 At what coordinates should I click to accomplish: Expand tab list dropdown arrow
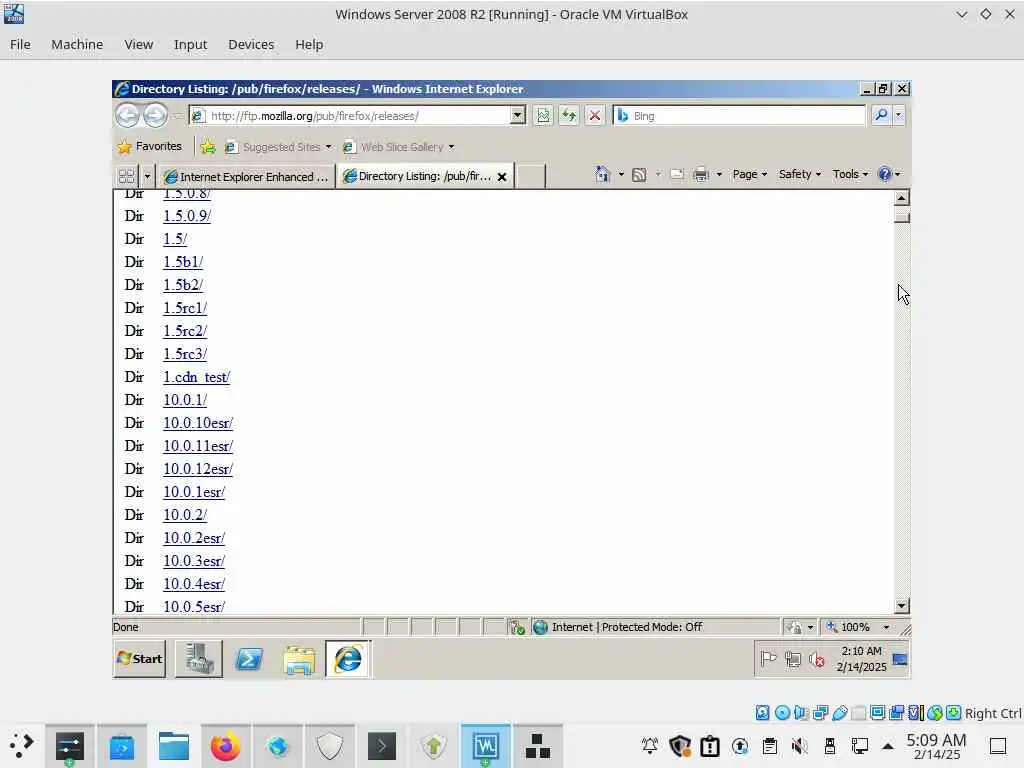point(147,176)
